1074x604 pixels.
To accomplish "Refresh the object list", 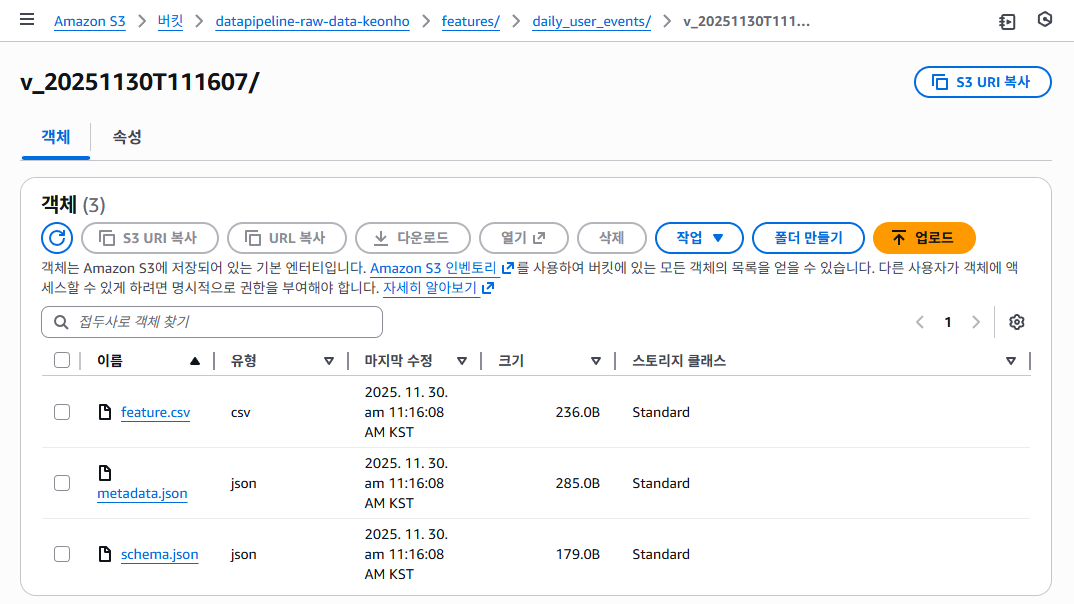I will 57,238.
